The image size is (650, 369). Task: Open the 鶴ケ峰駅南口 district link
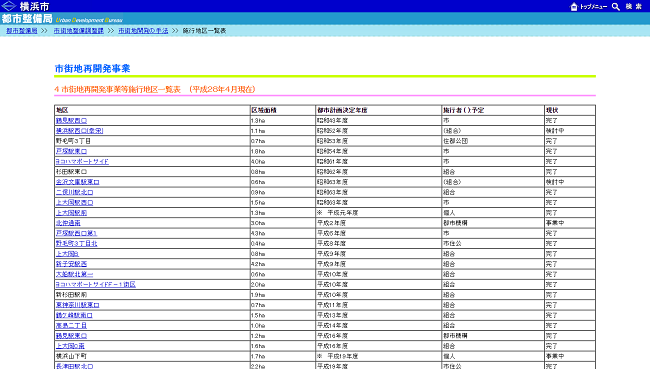tap(74, 316)
